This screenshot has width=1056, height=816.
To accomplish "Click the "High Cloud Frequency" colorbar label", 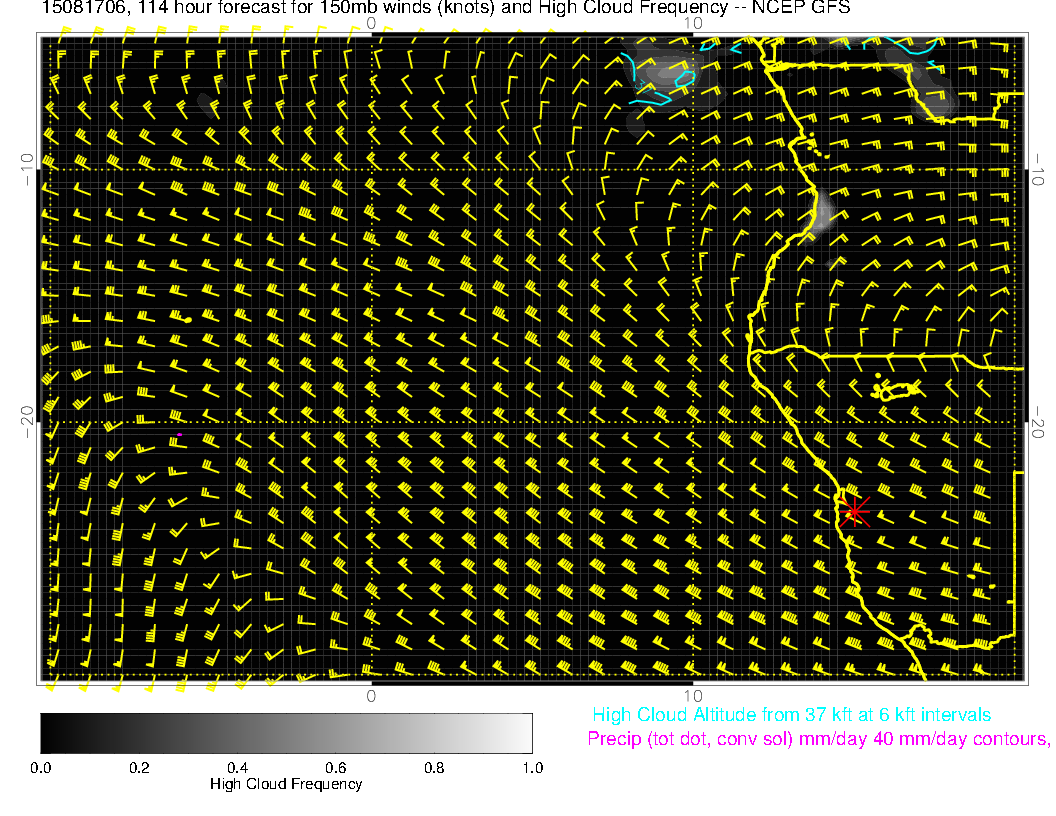I will (286, 784).
